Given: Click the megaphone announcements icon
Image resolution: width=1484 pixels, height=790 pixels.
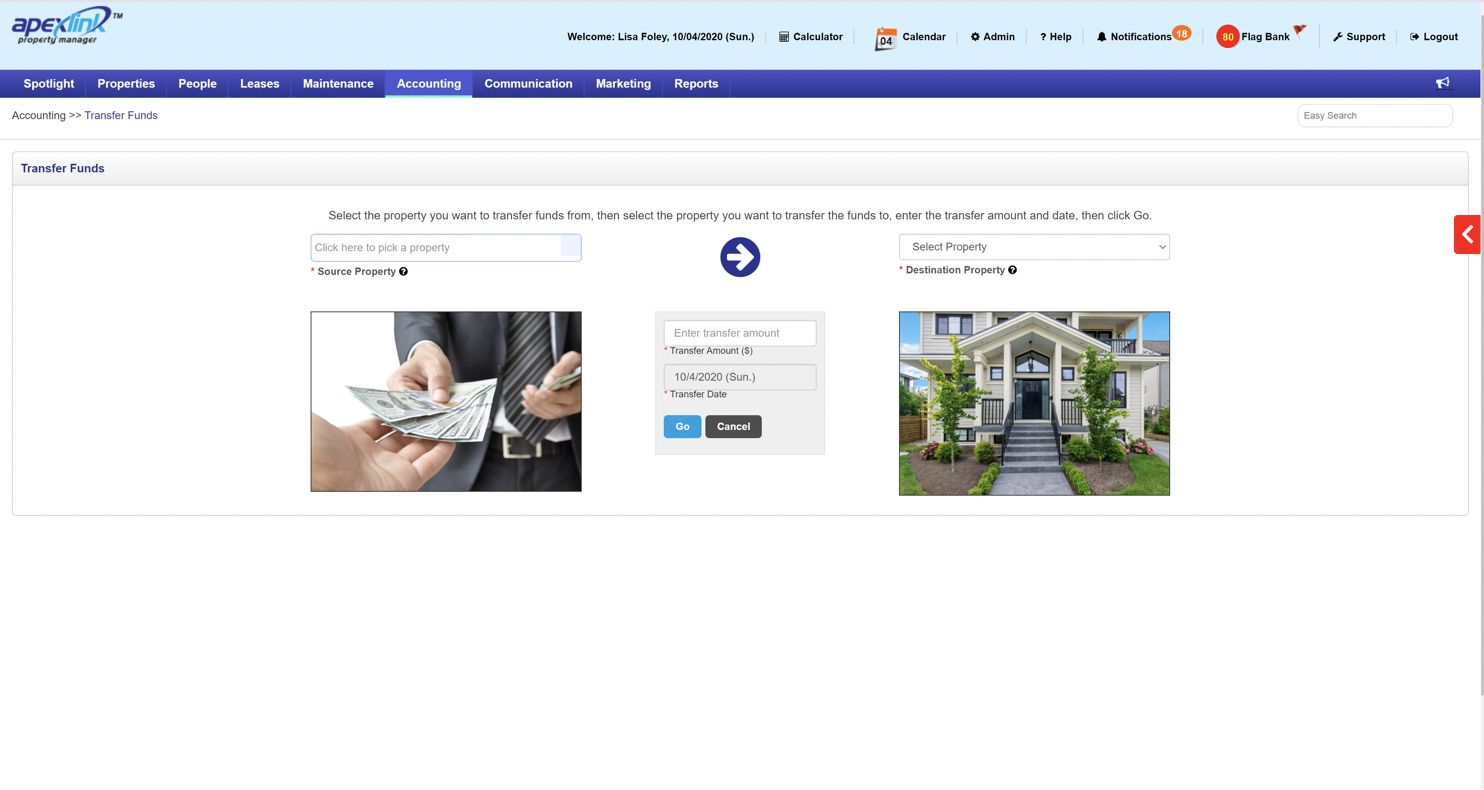Looking at the screenshot, I should point(1443,83).
